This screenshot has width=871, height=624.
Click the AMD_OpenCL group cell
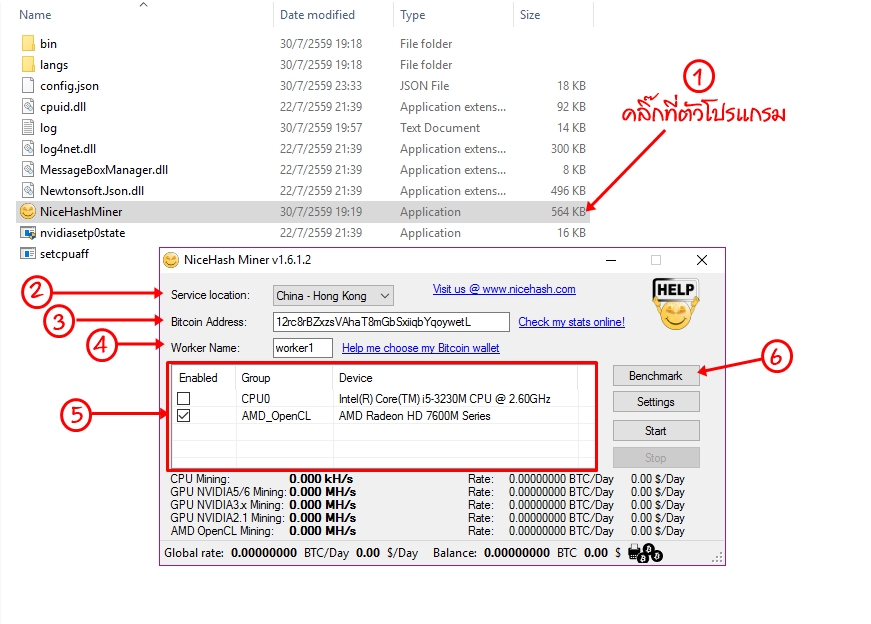click(x=276, y=416)
